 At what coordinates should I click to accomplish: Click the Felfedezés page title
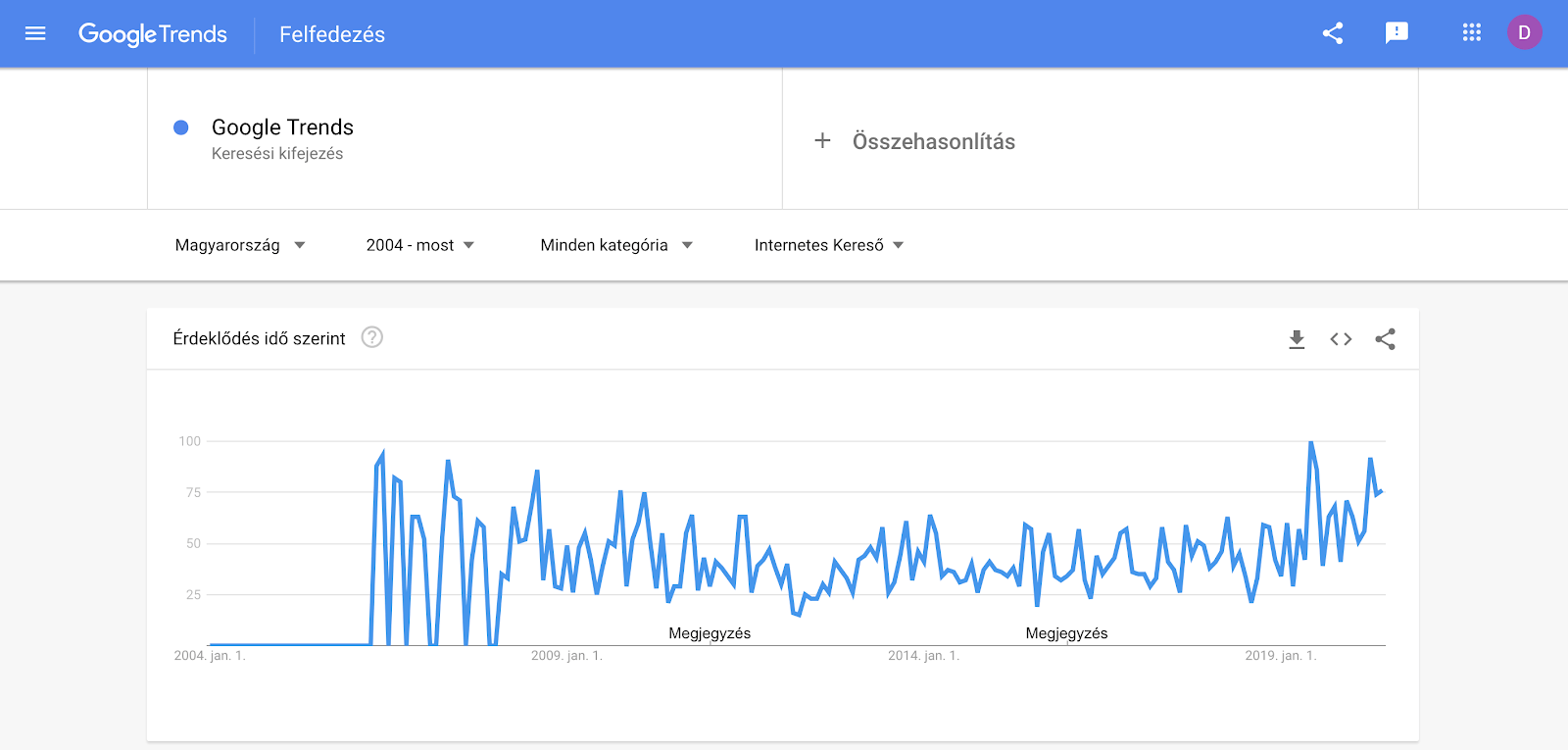pyautogui.click(x=332, y=34)
